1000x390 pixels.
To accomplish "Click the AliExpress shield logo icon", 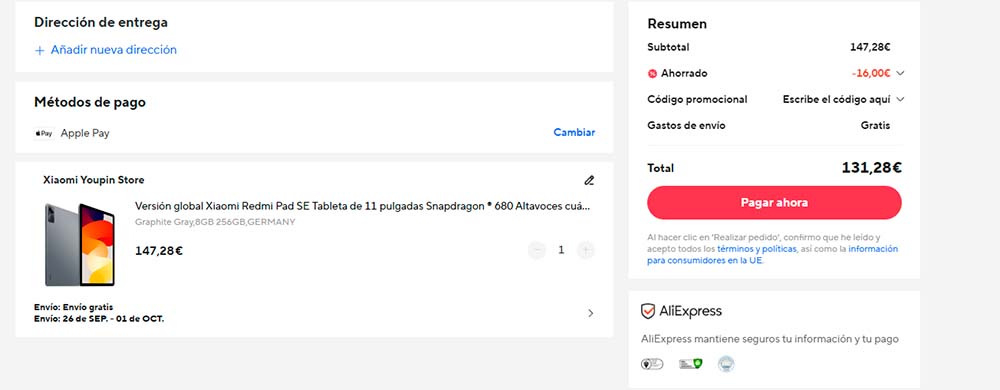I will (x=648, y=311).
